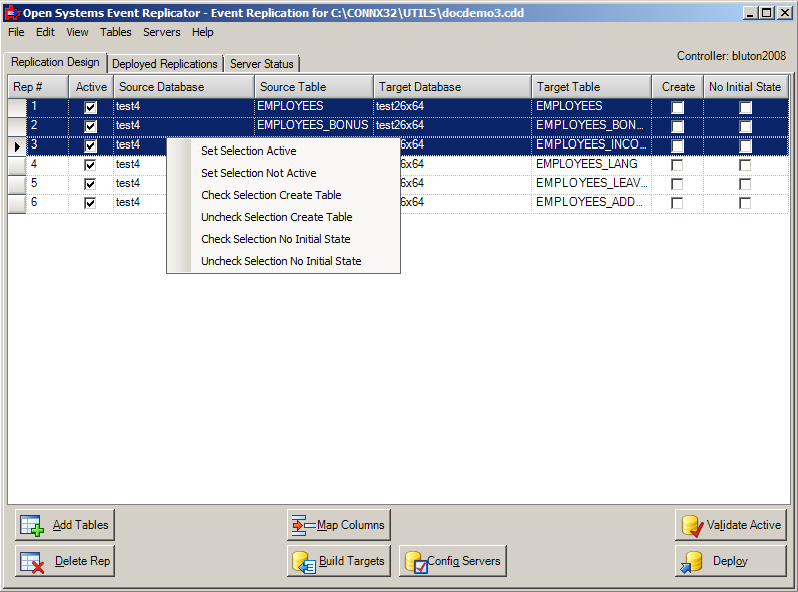This screenshot has height=592, width=798.
Task: Click the EMPLOYEES_BONUS source table cell
Action: (314, 126)
